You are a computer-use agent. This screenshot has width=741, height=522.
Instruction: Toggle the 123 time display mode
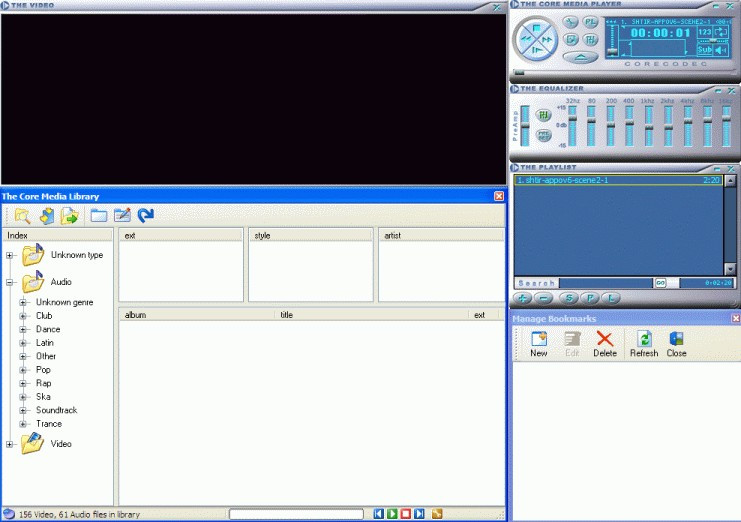(x=704, y=32)
